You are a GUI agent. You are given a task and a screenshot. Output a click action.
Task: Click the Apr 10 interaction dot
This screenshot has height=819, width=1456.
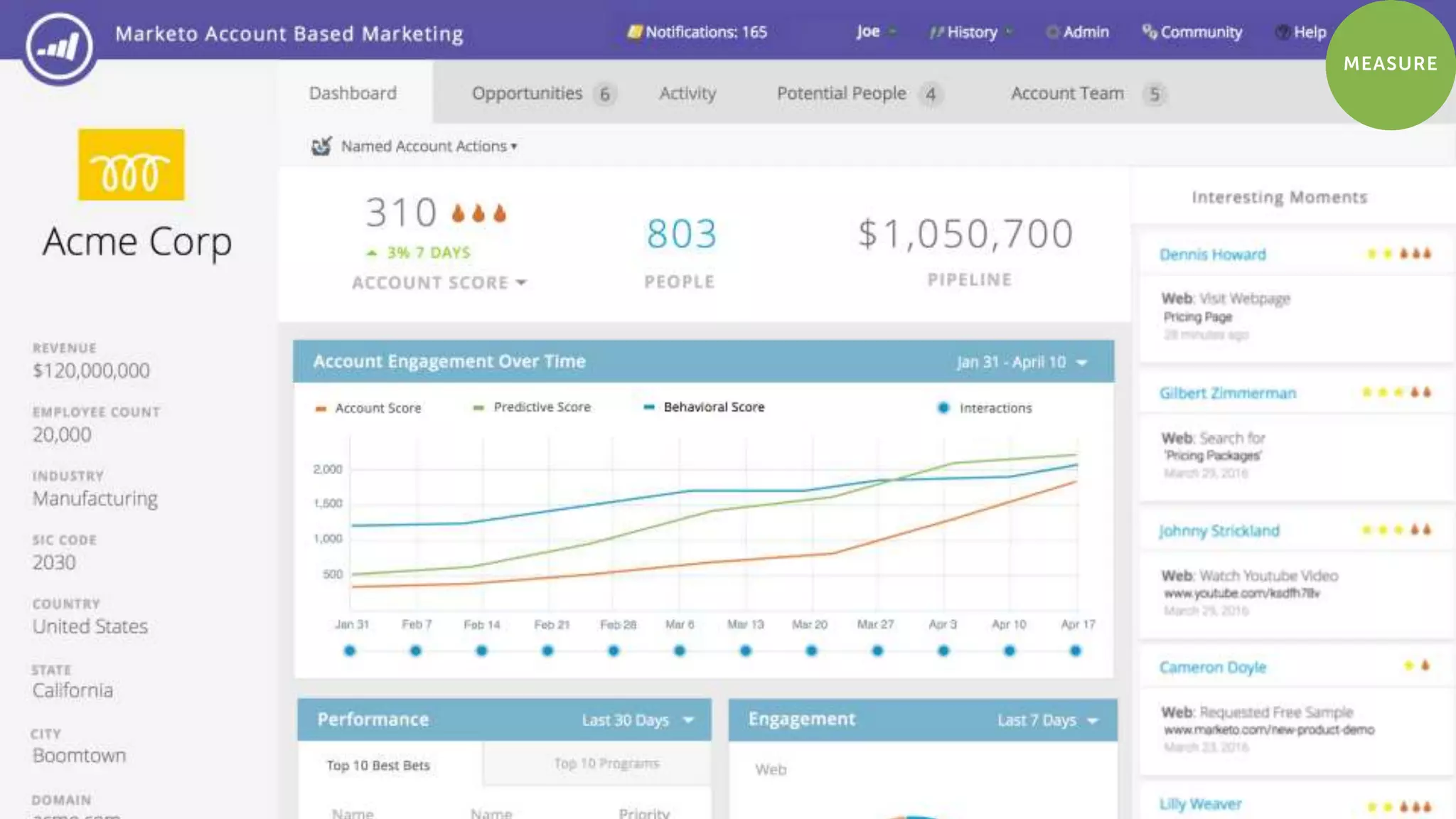1010,651
